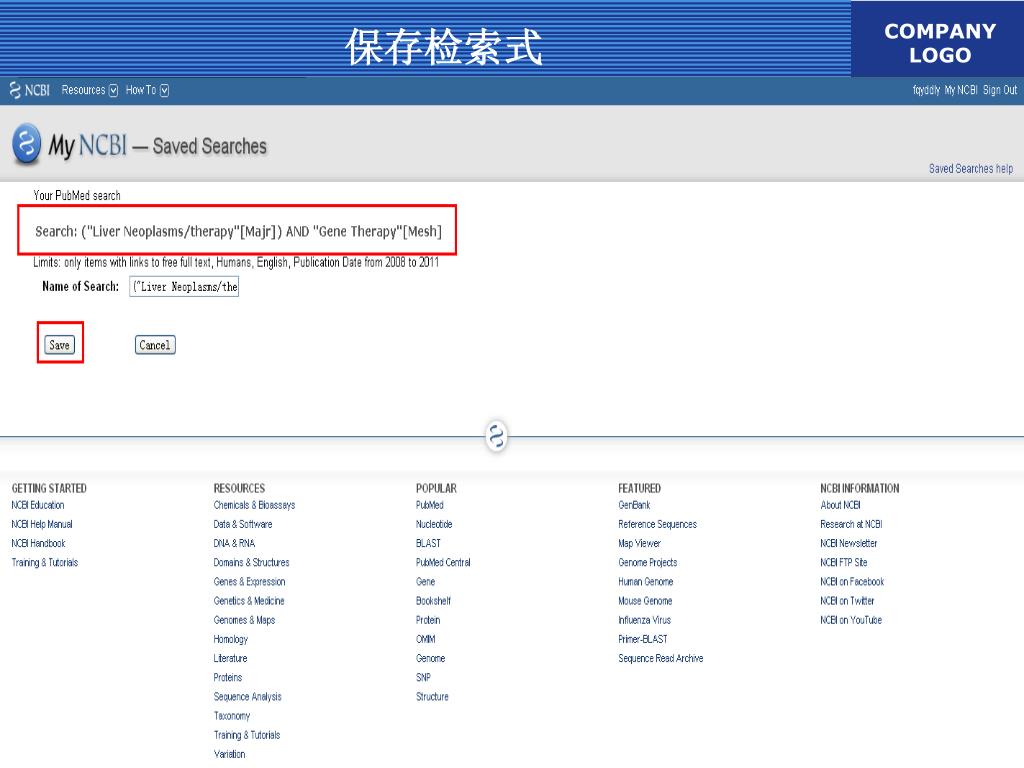Open BLAST link under Popular
The height and width of the screenshot is (768, 1024).
pyautogui.click(x=428, y=543)
